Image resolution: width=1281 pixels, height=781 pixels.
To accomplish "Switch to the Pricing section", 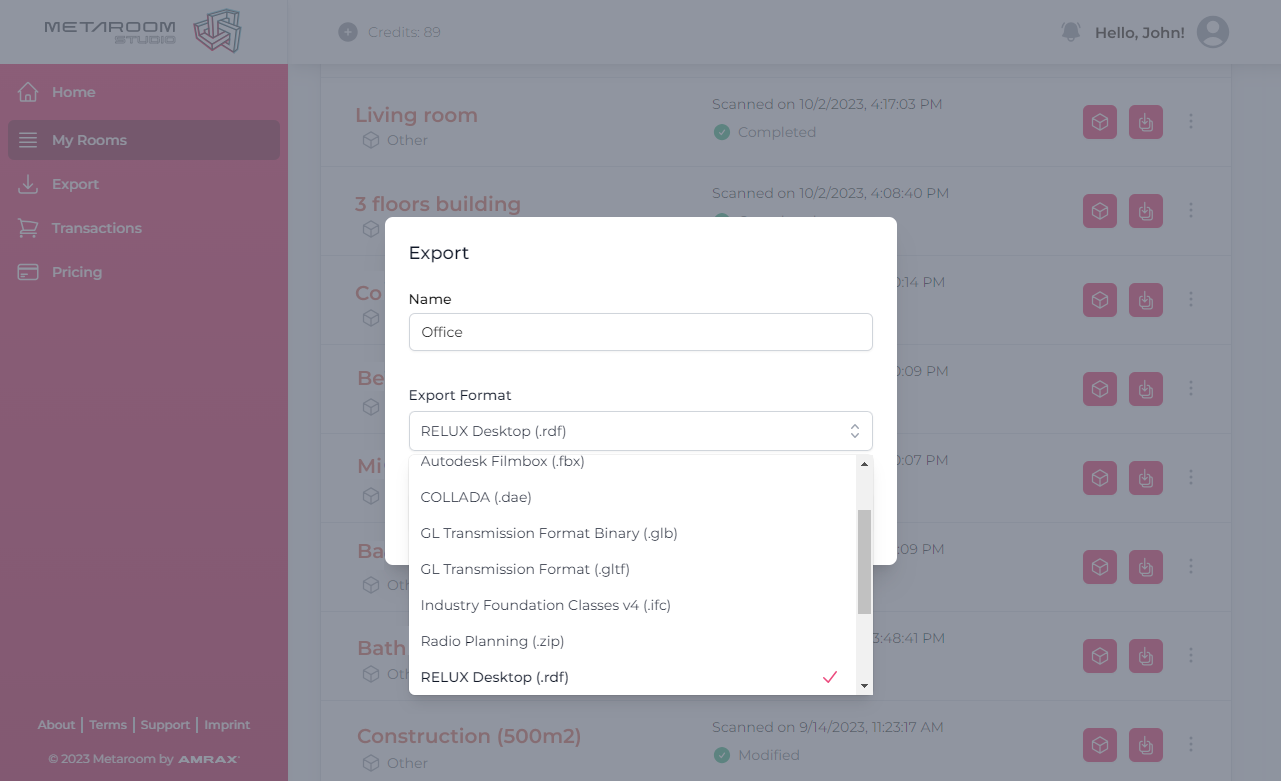I will tap(77, 272).
